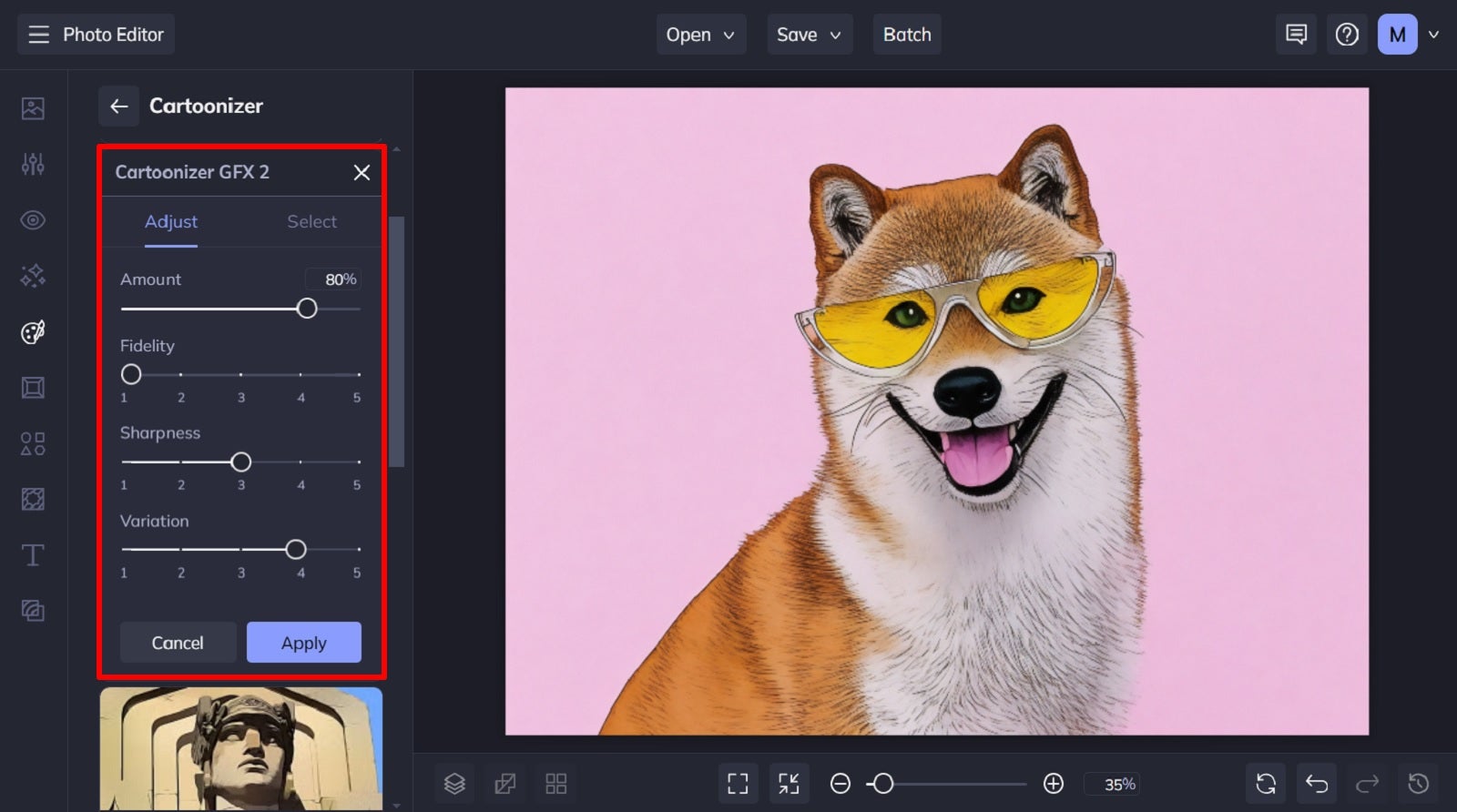Click the undo arrow icon

[1317, 784]
